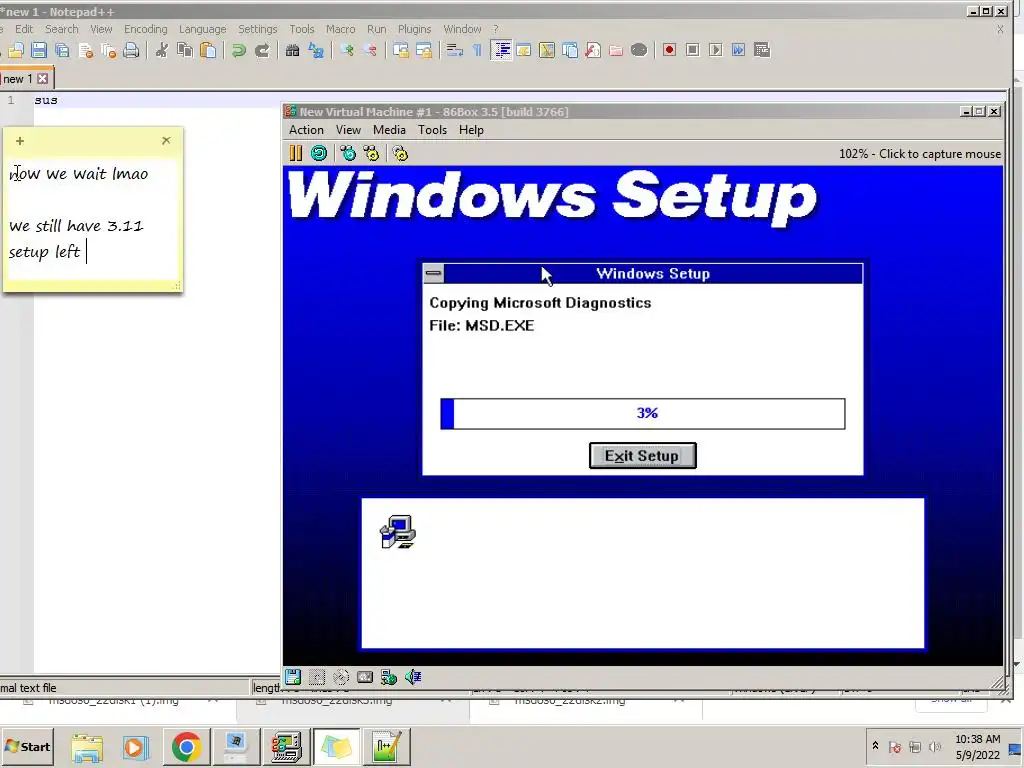The width and height of the screenshot is (1024, 768).
Task: Close the "new 1" tab with its X
Action: 42,79
